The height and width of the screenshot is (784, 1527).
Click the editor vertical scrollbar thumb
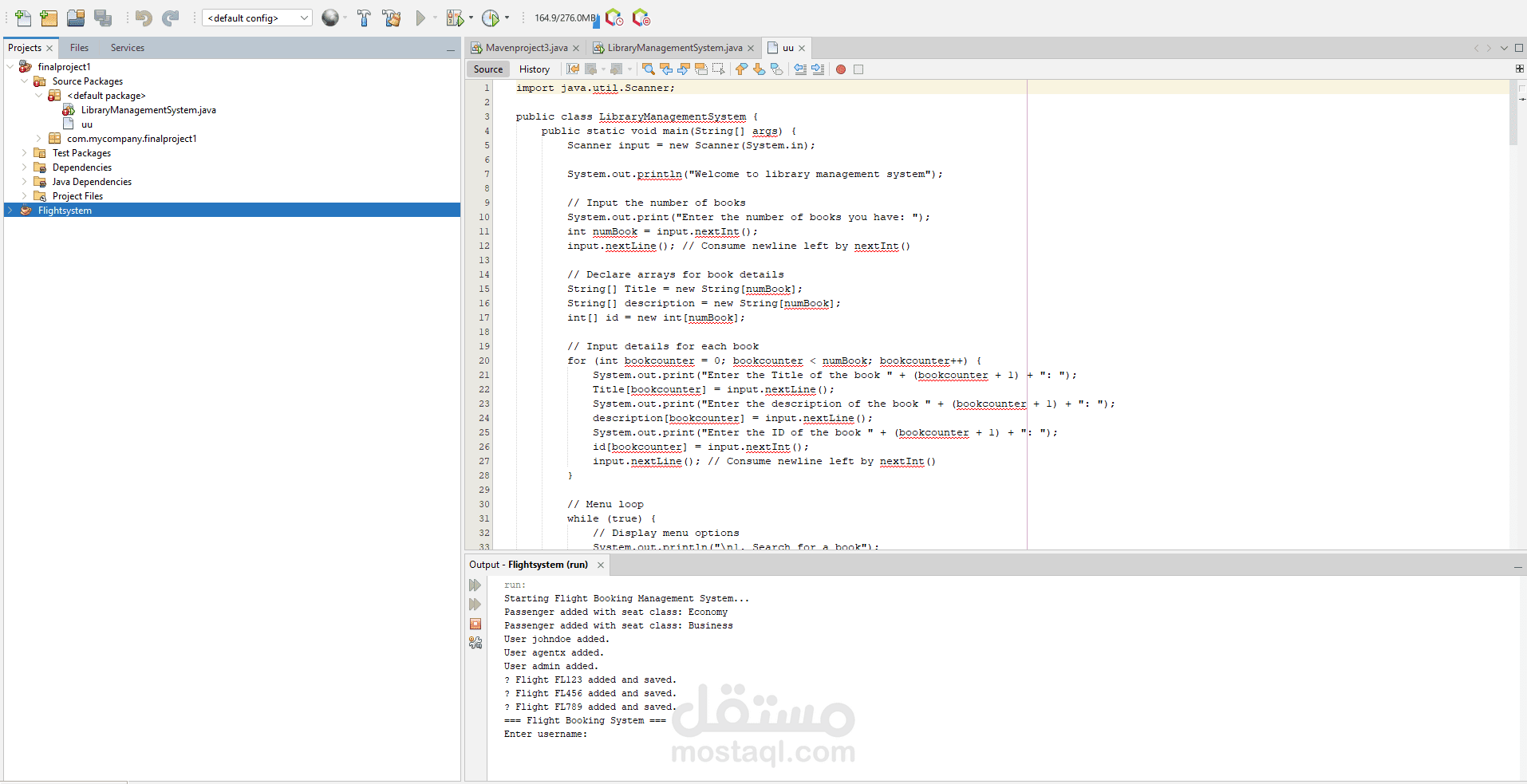pyautogui.click(x=1514, y=113)
